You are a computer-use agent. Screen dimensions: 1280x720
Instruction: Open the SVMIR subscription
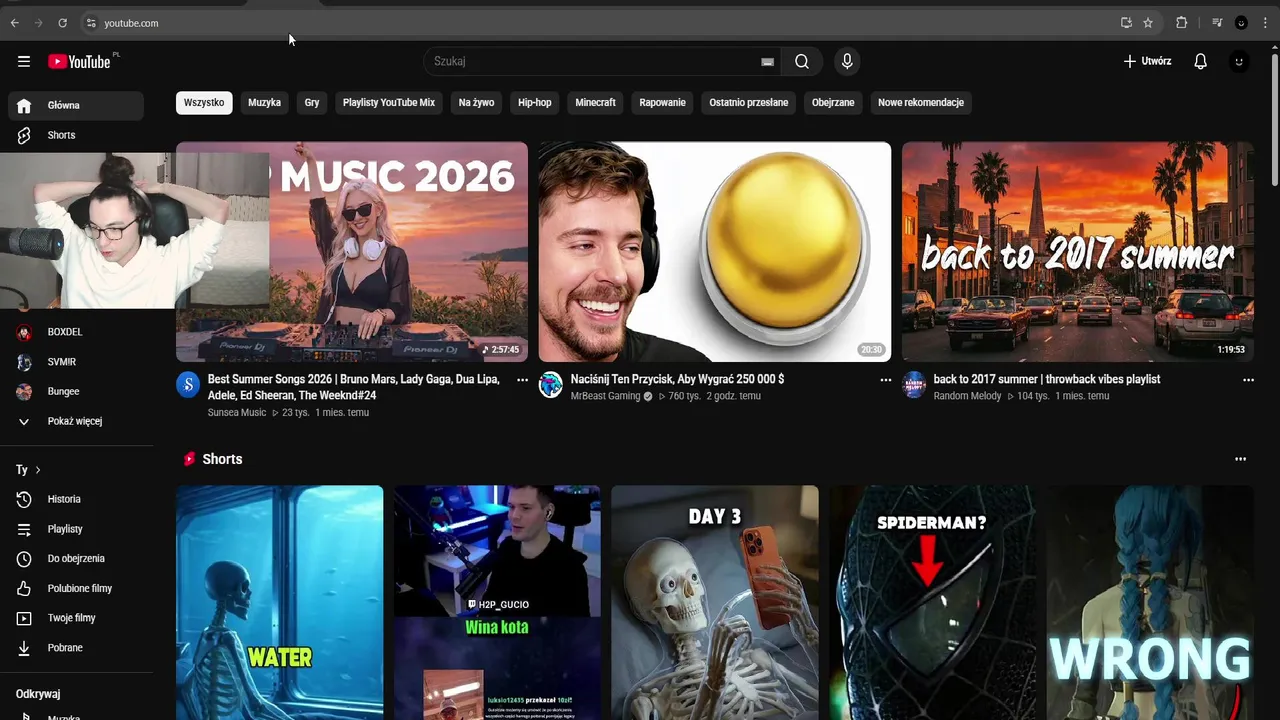click(76, 362)
